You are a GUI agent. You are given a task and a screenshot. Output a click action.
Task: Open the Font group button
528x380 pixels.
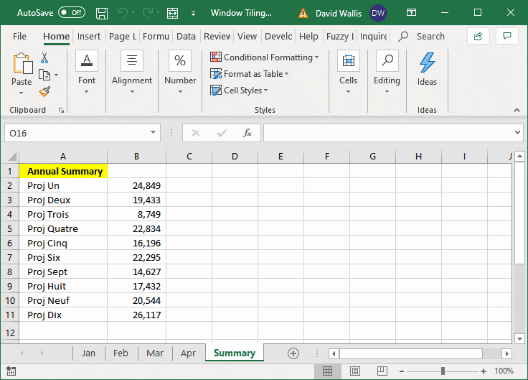pos(87,71)
